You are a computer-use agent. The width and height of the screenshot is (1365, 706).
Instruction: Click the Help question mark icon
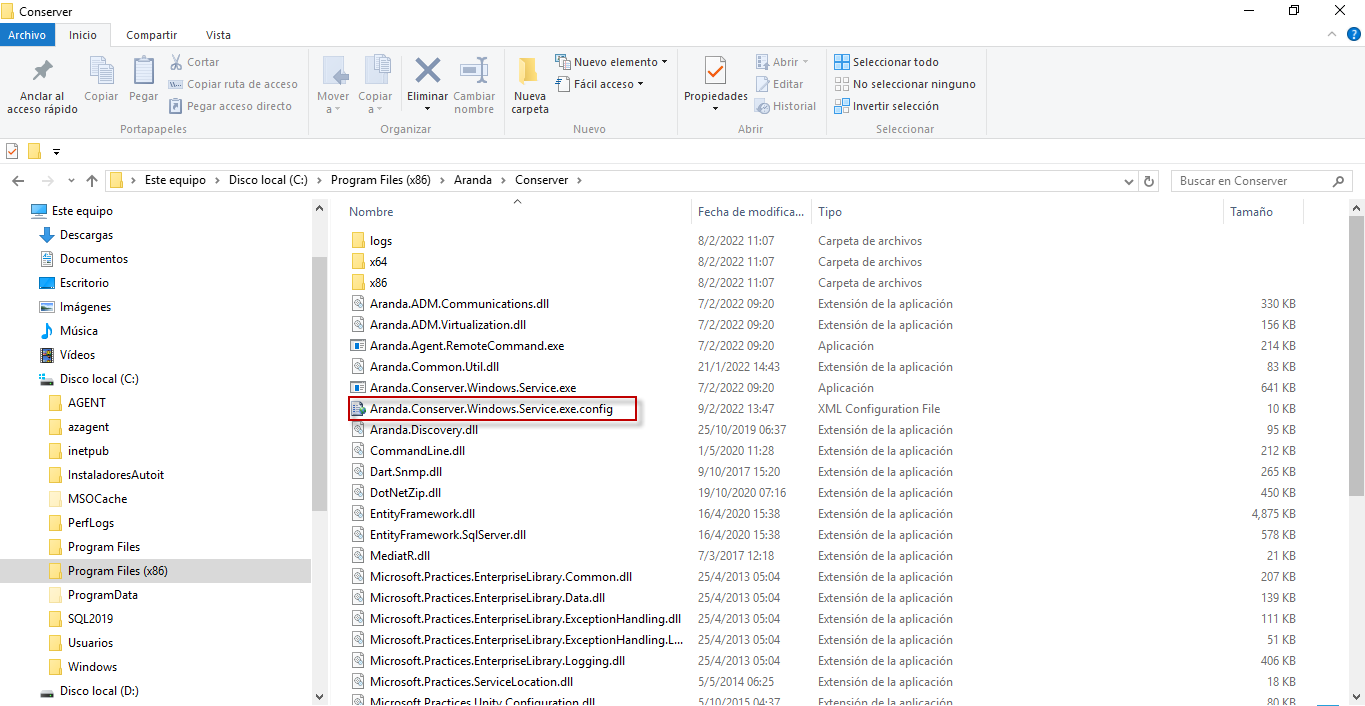pos(1354,34)
